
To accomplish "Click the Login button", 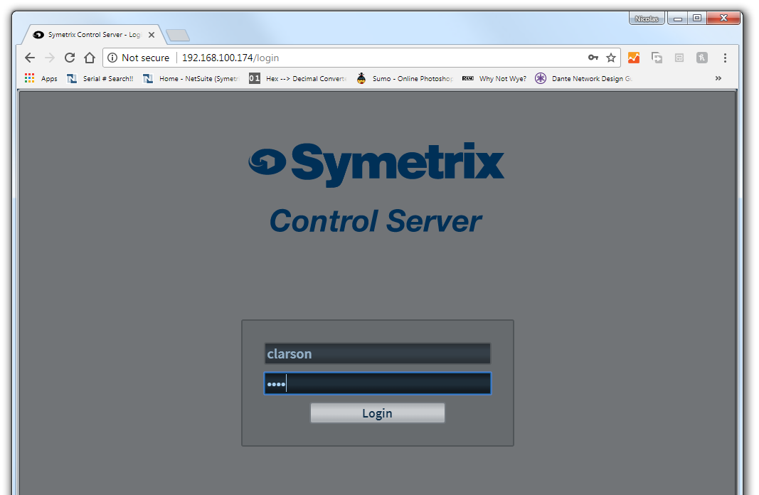I will tap(377, 413).
